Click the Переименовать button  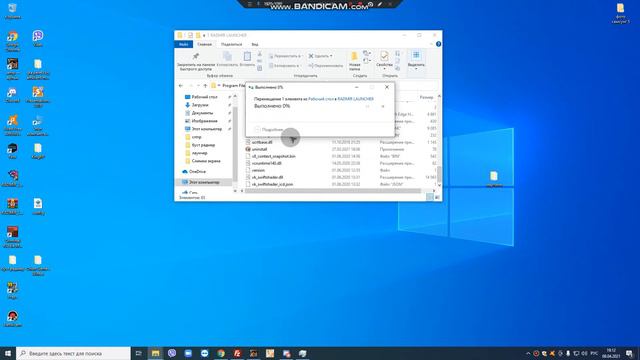(x=326, y=66)
